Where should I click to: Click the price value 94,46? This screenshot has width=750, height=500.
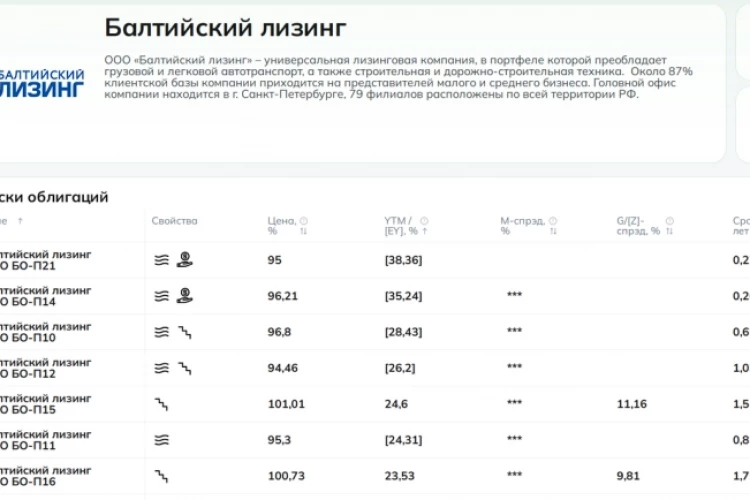tap(283, 368)
